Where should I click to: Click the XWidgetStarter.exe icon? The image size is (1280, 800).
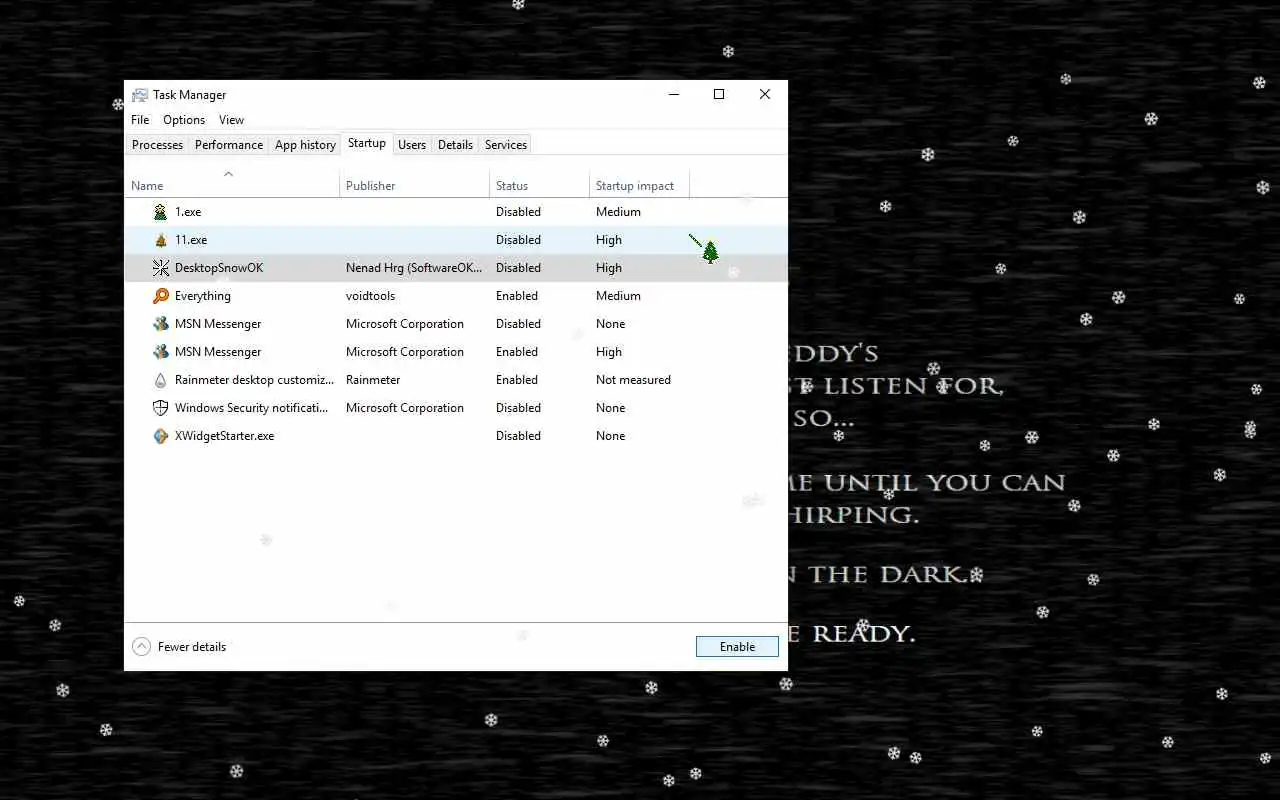(x=160, y=436)
